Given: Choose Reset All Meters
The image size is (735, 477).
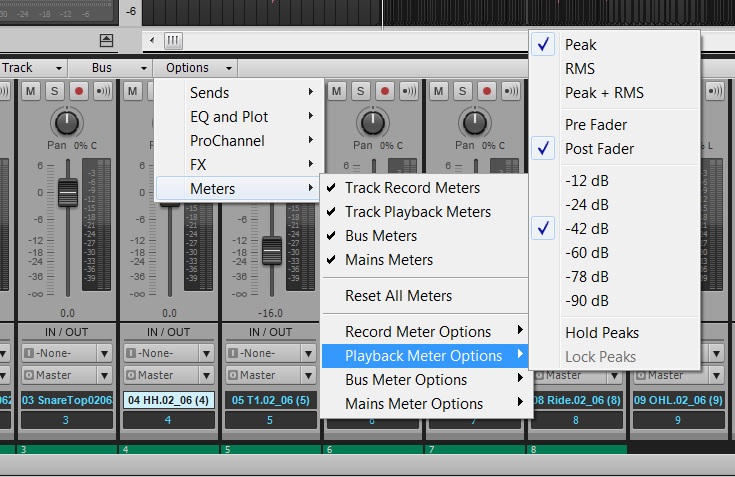Looking at the screenshot, I should 425,296.
